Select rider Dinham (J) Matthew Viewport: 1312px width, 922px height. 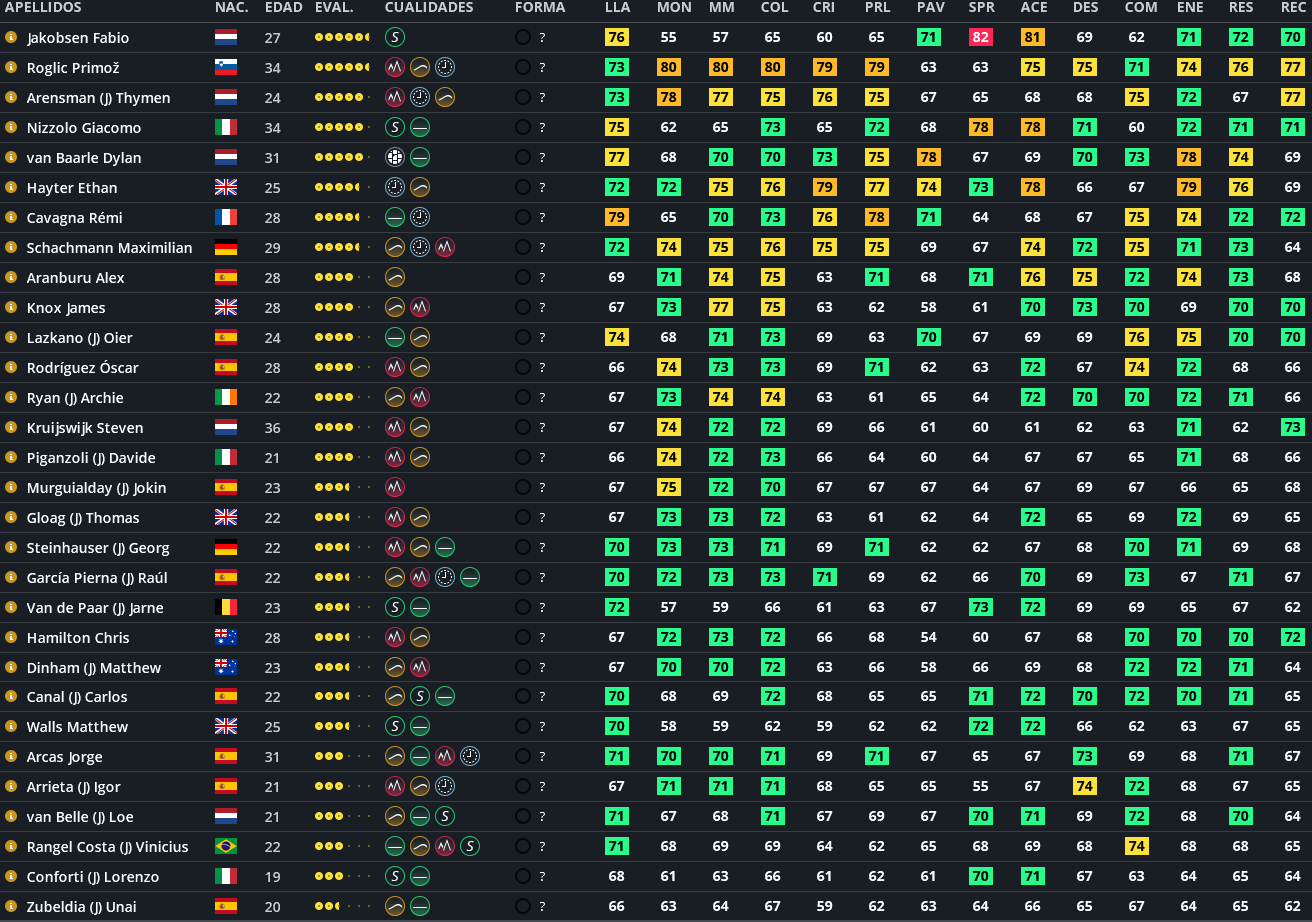(x=94, y=668)
